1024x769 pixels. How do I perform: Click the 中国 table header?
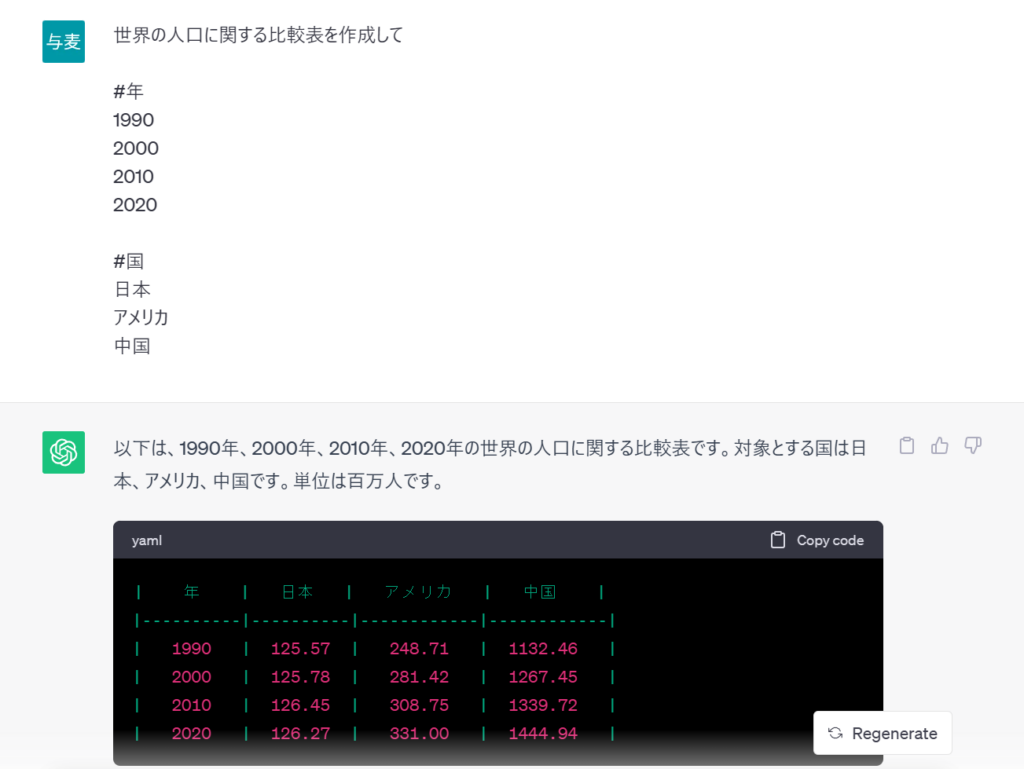(x=539, y=591)
